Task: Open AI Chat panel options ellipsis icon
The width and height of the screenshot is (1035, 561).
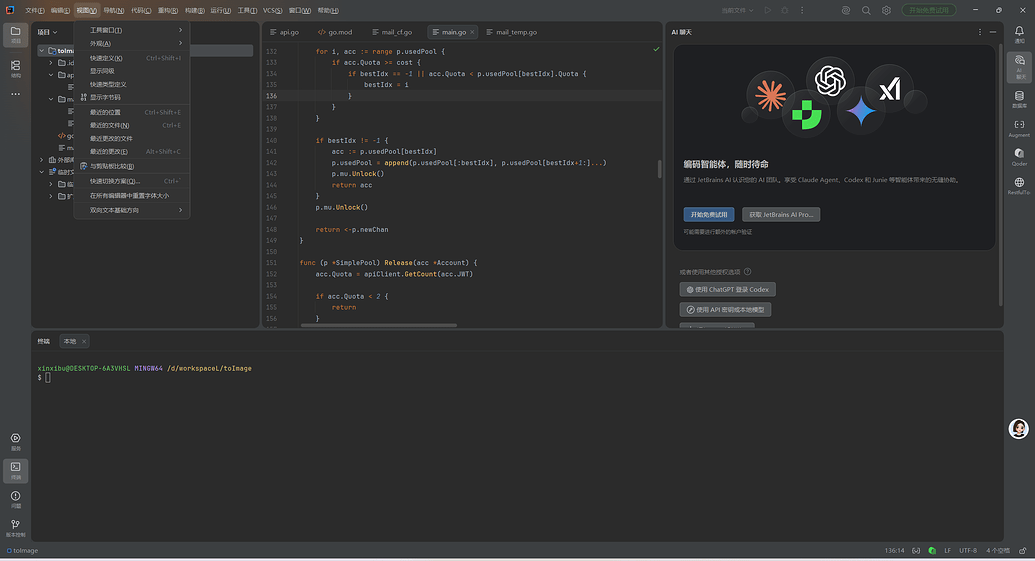Action: tap(980, 32)
